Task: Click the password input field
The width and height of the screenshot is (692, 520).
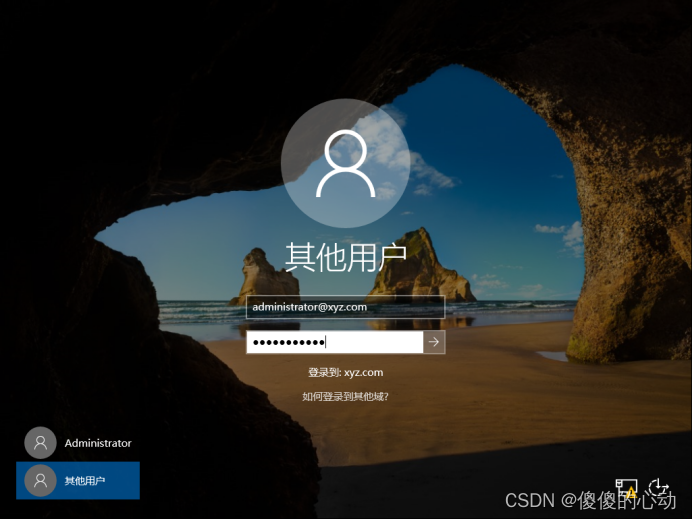Action: click(335, 342)
